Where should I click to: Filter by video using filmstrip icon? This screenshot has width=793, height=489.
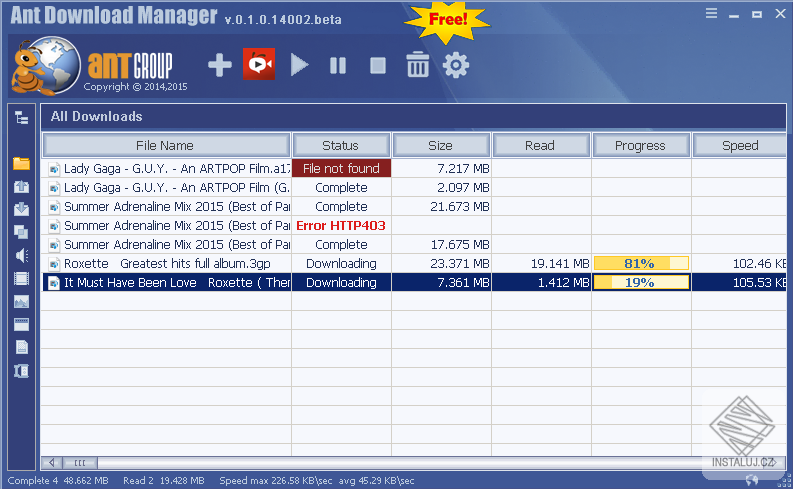coord(21,279)
